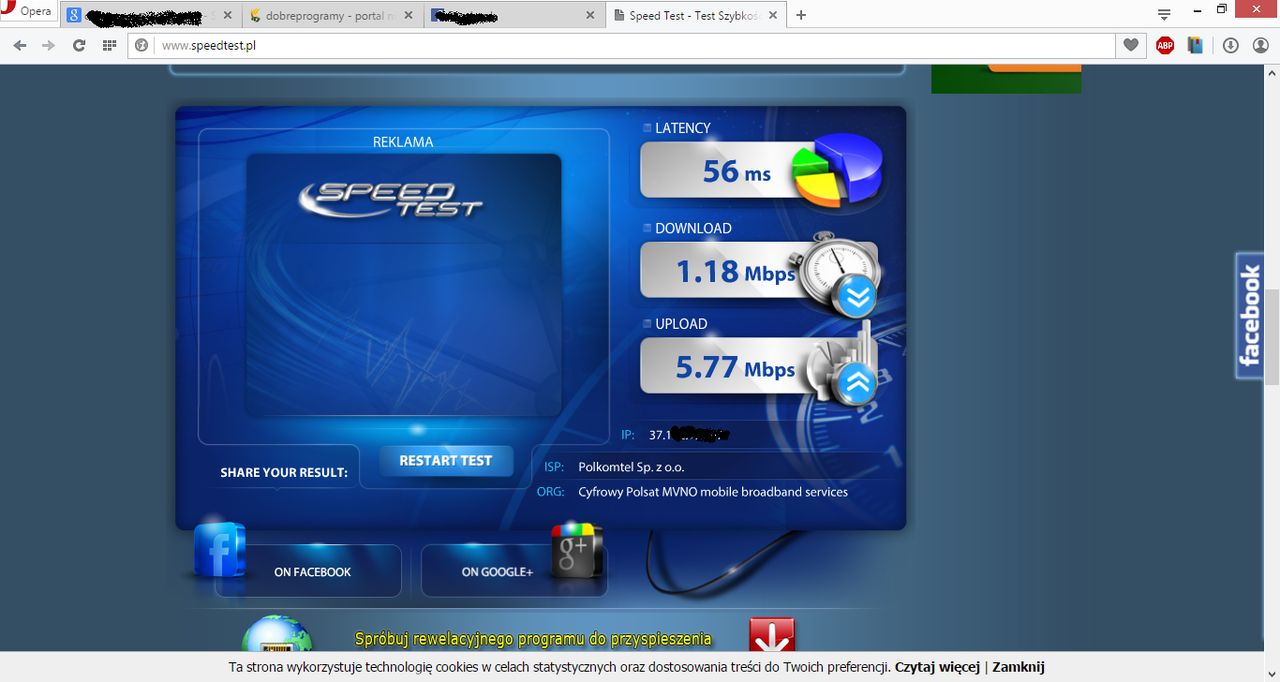Click the latency pie chart icon
Image resolution: width=1280 pixels, height=682 pixels.
pyautogui.click(x=838, y=170)
